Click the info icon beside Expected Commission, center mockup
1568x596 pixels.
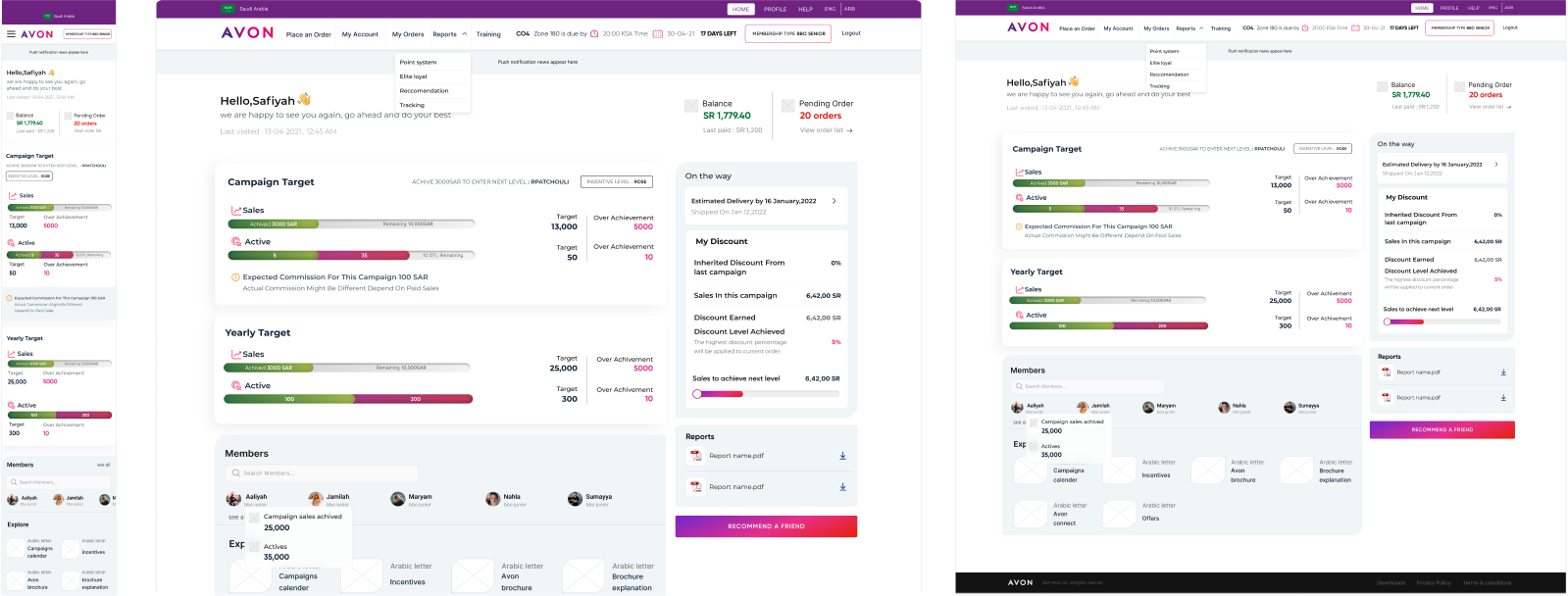pyautogui.click(x=235, y=277)
